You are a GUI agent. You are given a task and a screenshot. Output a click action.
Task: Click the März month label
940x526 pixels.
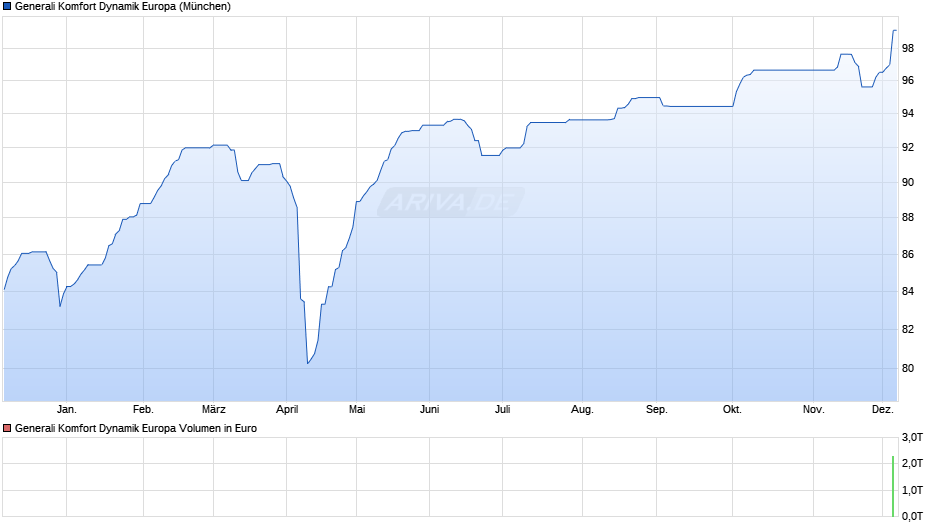[213, 409]
